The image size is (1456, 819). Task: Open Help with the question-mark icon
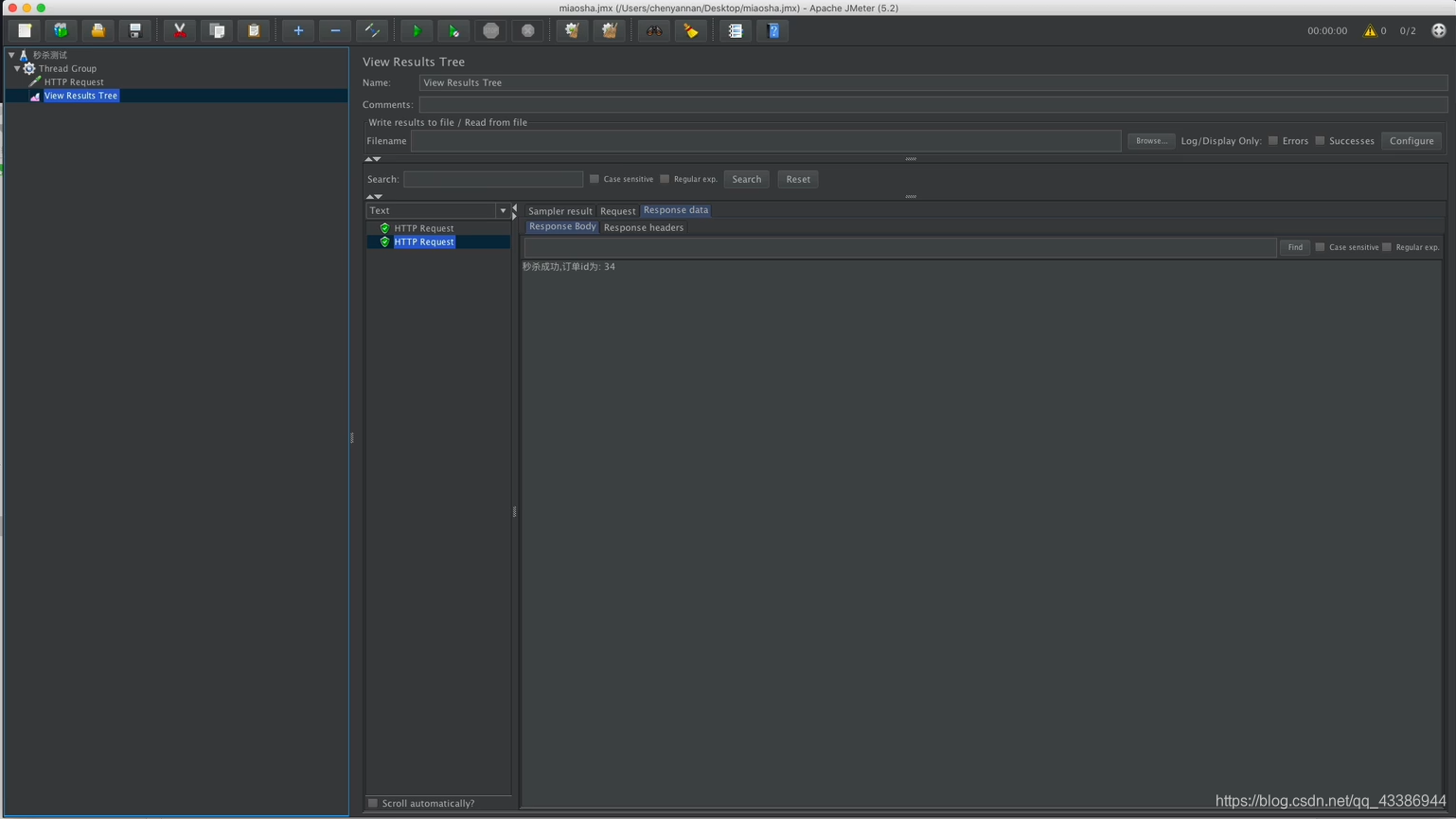tap(773, 30)
